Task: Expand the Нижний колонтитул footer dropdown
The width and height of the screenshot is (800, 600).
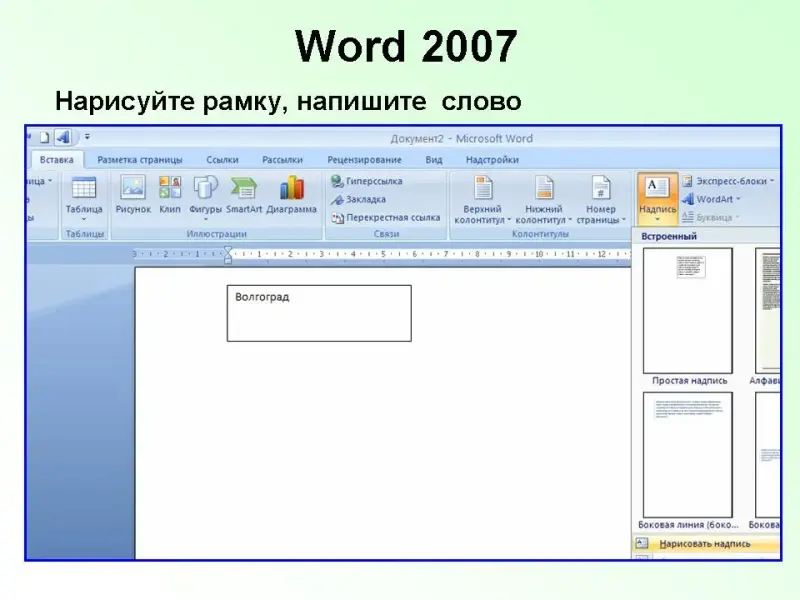Action: click(x=543, y=200)
